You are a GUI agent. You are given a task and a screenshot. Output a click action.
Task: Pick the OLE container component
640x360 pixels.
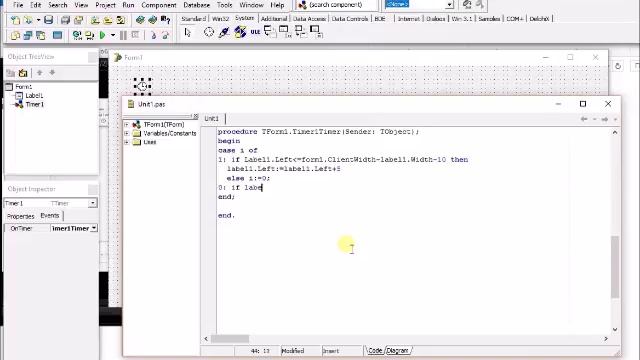coord(255,32)
